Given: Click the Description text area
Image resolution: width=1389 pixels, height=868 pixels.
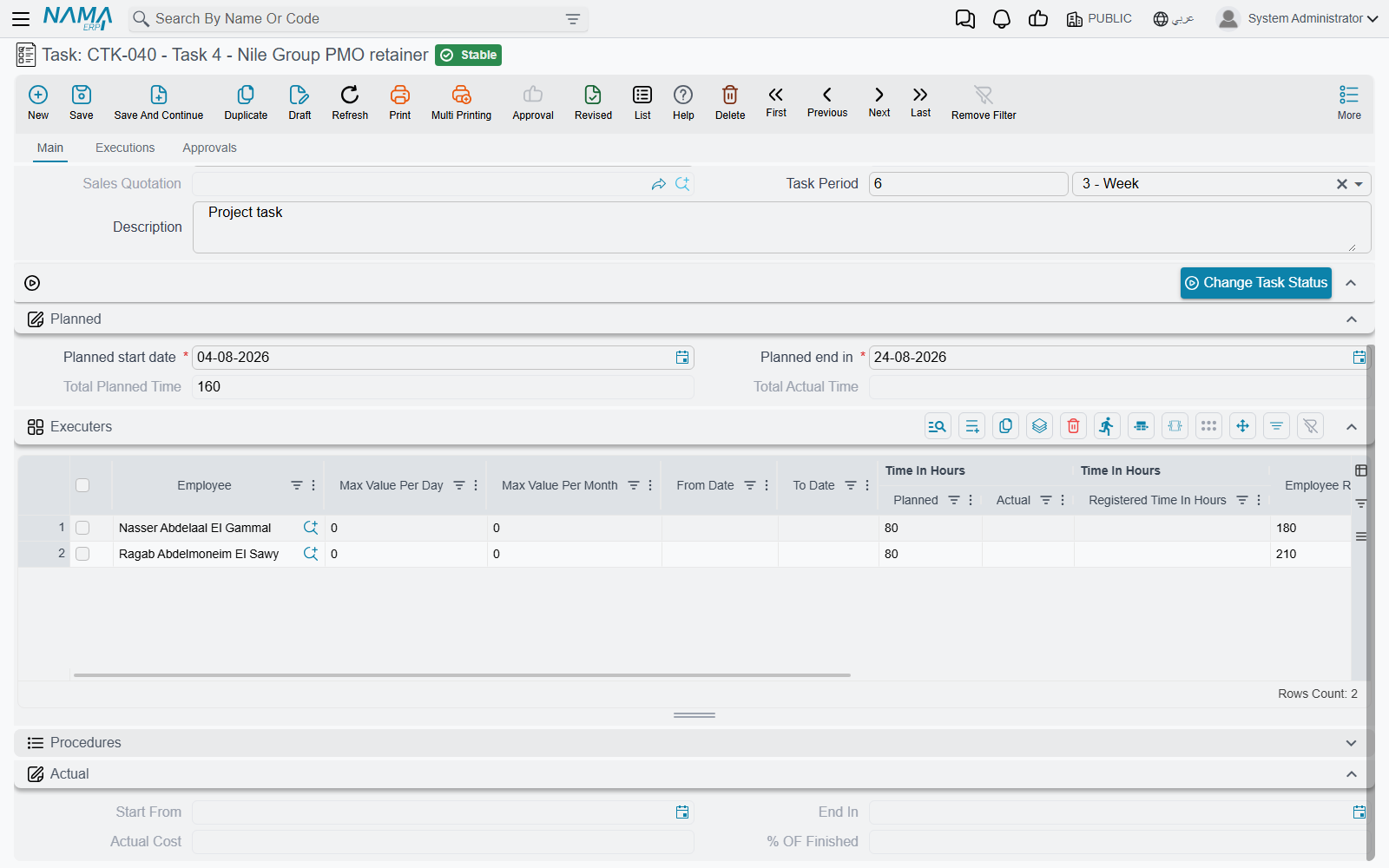Looking at the screenshot, I should tap(781, 227).
